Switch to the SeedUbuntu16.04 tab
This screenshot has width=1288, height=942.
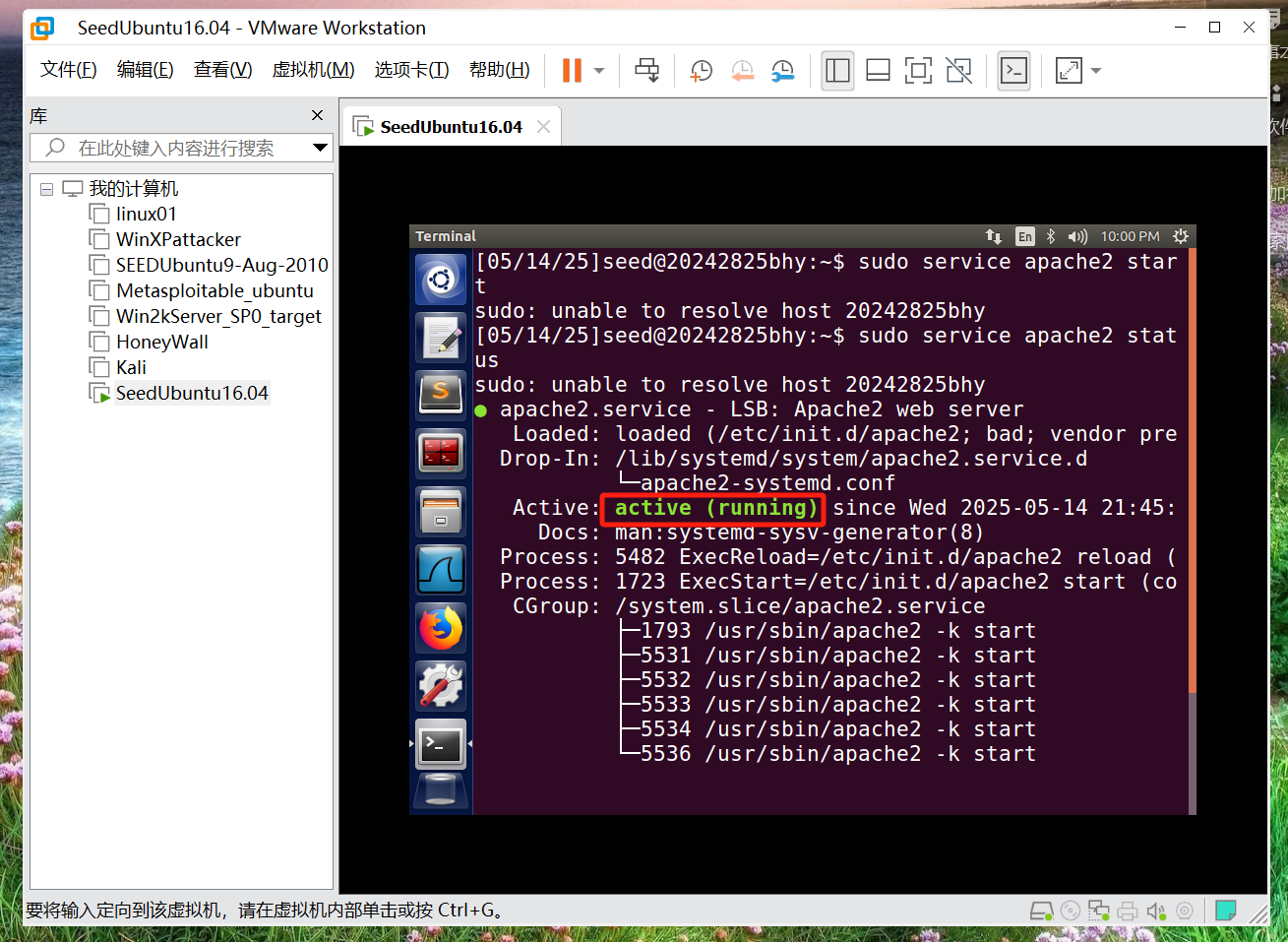pyautogui.click(x=451, y=127)
